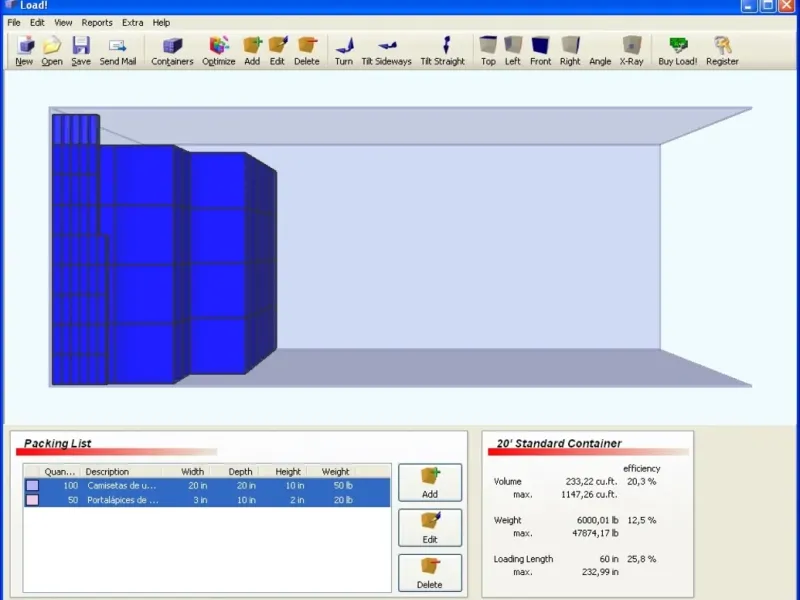The height and width of the screenshot is (600, 800).
Task: Save the load with the Save icon
Action: coord(81,51)
